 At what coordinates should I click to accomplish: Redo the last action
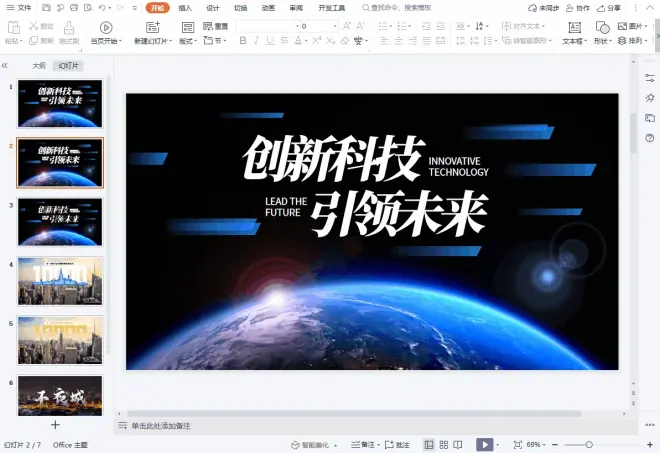click(x=120, y=8)
